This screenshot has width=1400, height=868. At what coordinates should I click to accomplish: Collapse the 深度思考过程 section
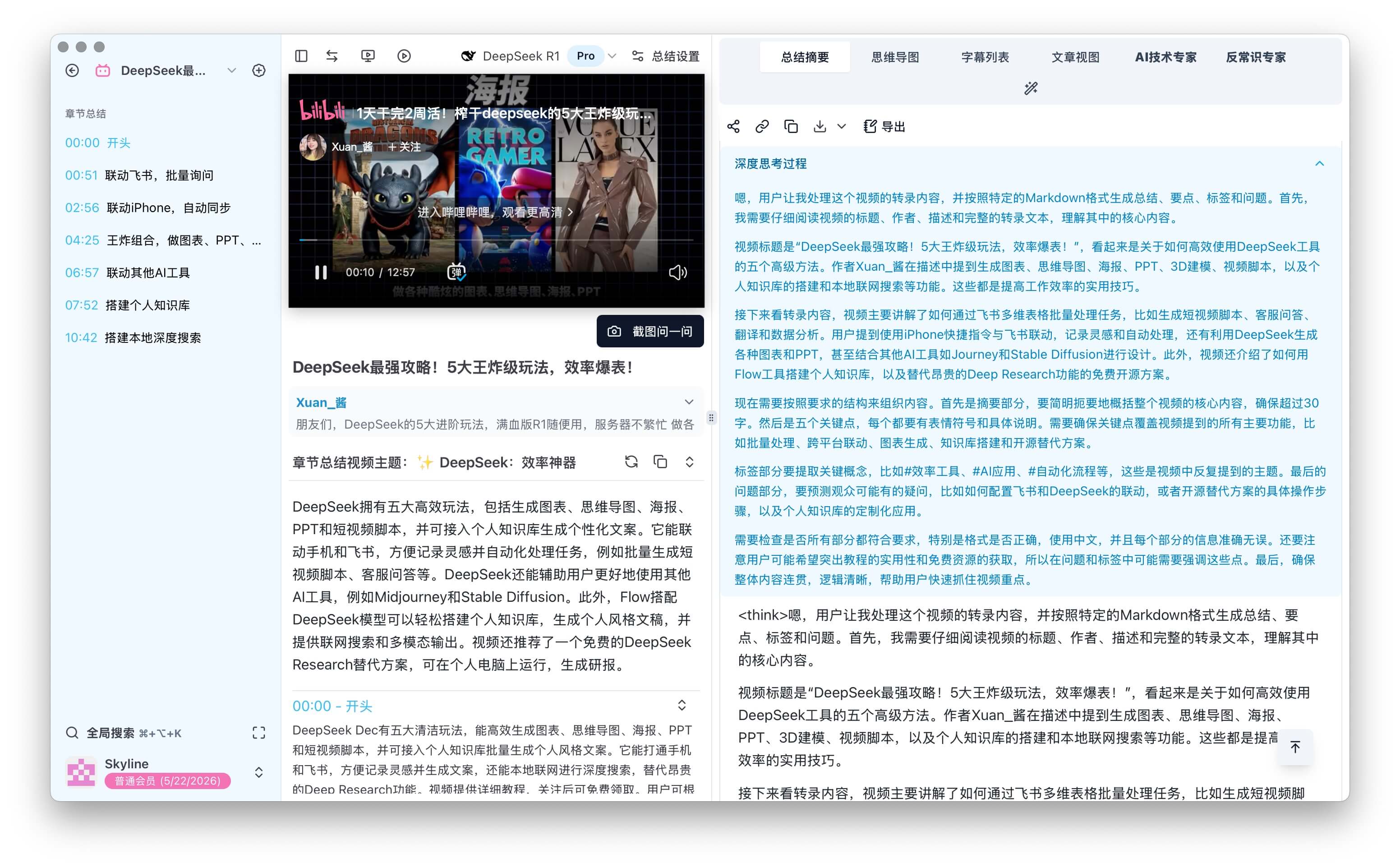1319,164
